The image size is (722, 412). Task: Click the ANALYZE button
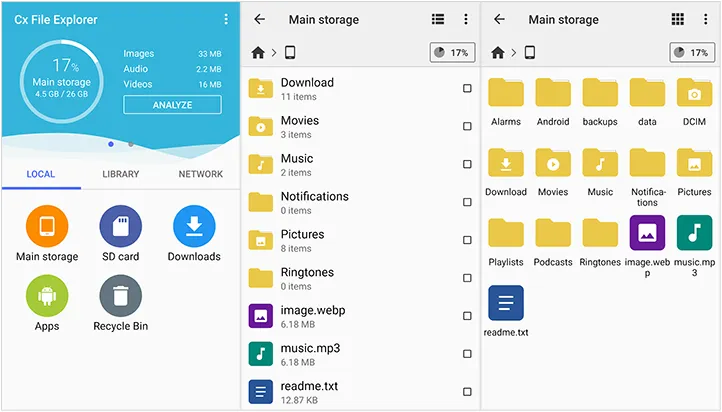172,105
